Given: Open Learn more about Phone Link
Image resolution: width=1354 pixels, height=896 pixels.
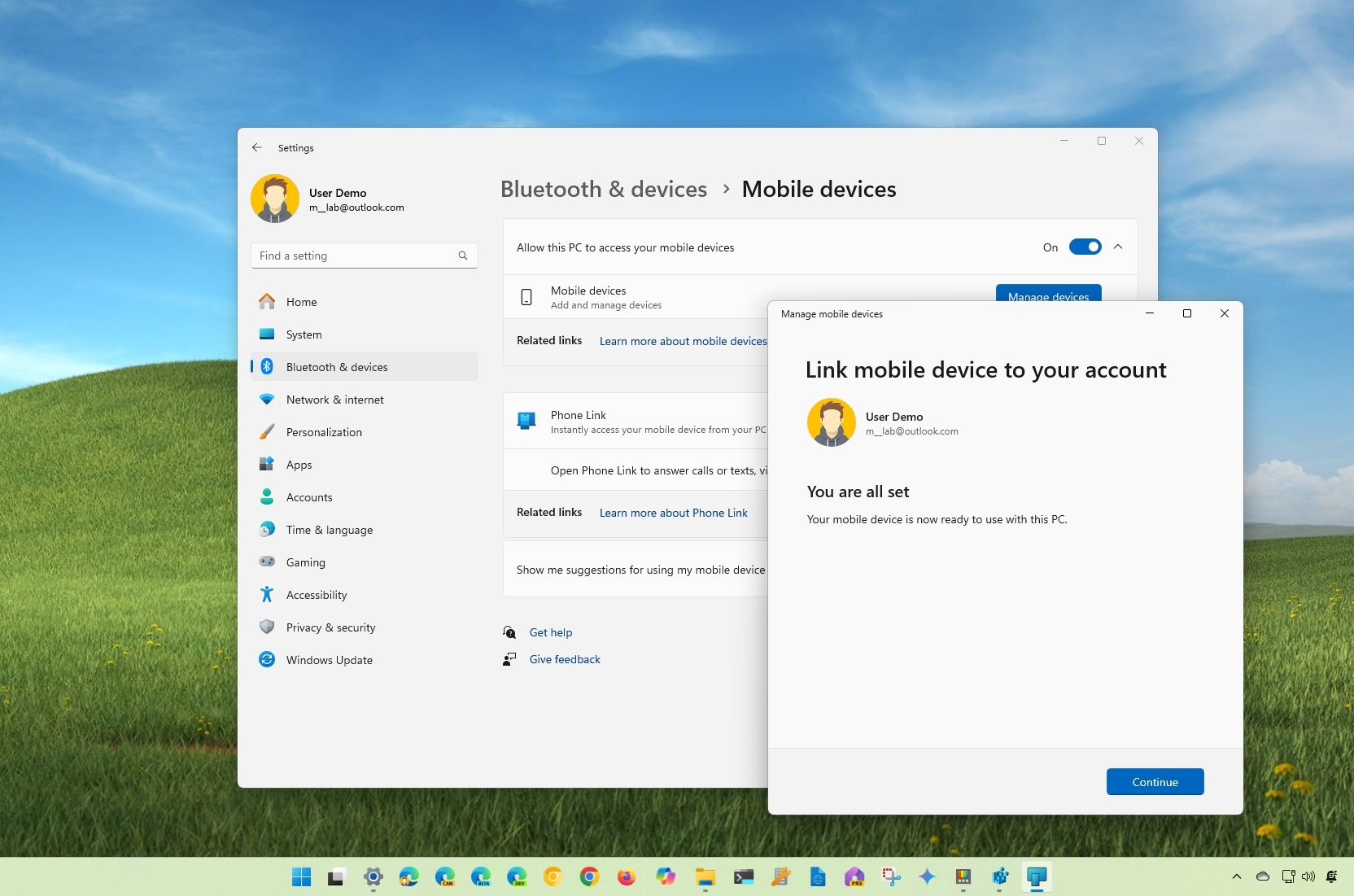Looking at the screenshot, I should pos(673,513).
